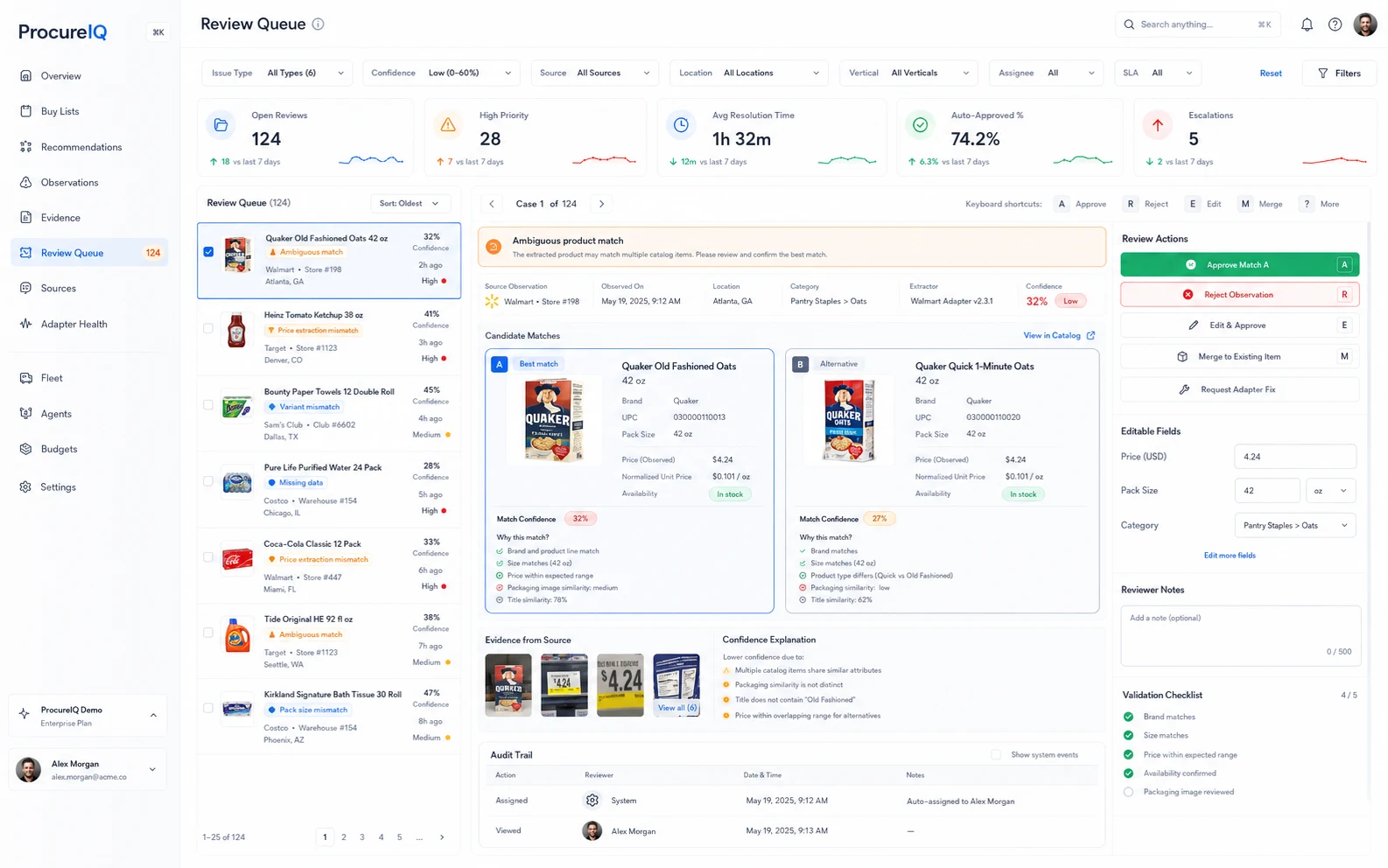Screen dimensions: 1388x868
Task: Click the Ambiguous product match alert icon
Action: point(494,247)
